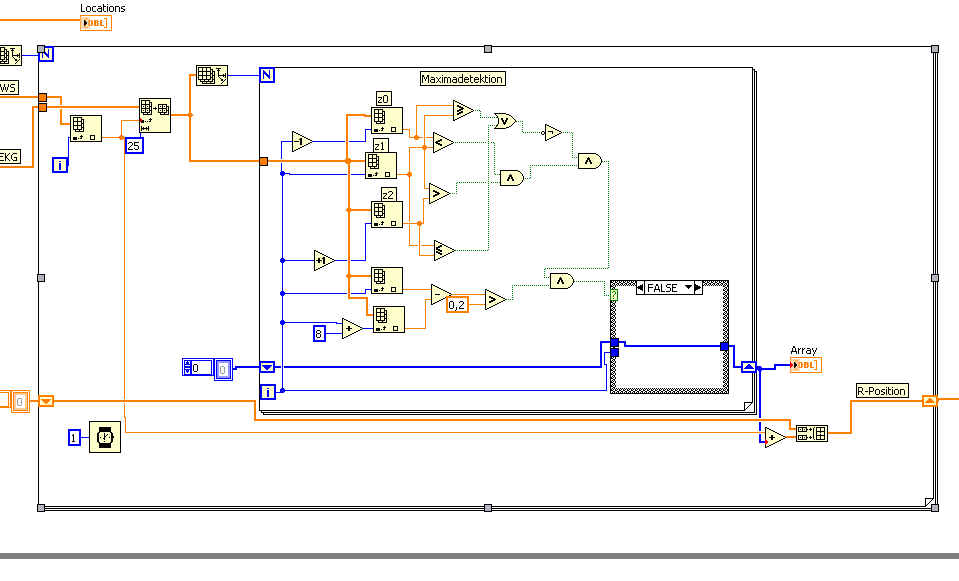
Task: Click the Array indicator label text
Action: point(804,350)
